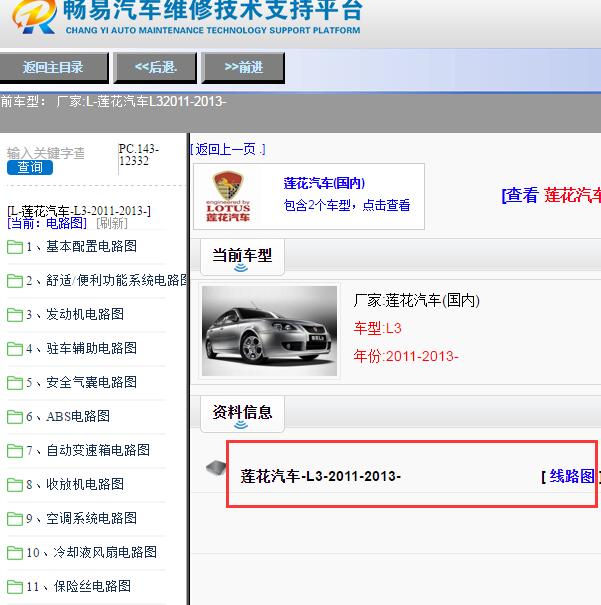Click 刷新 refresh link

(x=111, y=223)
